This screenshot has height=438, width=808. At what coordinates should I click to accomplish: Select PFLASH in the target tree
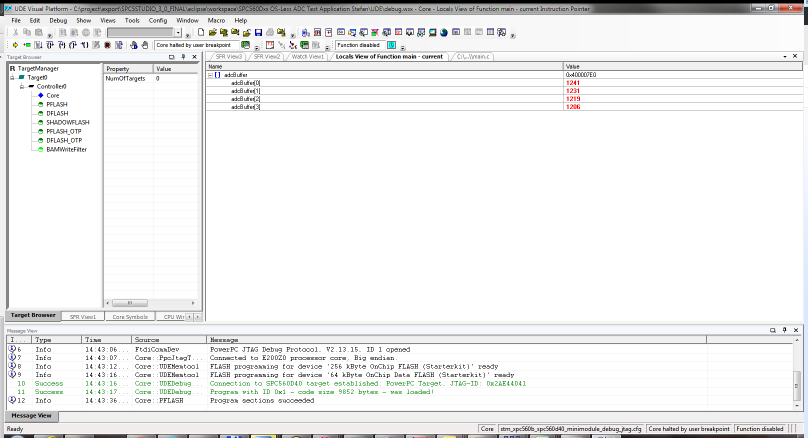click(x=56, y=104)
